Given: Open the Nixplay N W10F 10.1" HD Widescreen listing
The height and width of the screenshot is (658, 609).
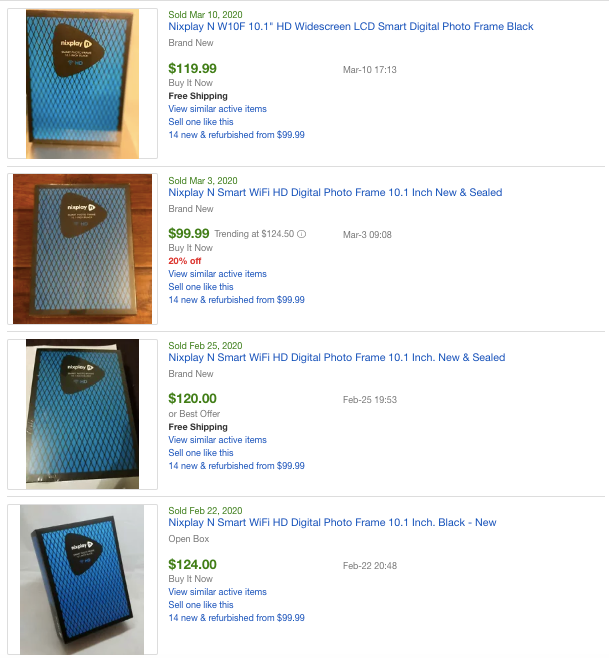Looking at the screenshot, I should point(350,26).
